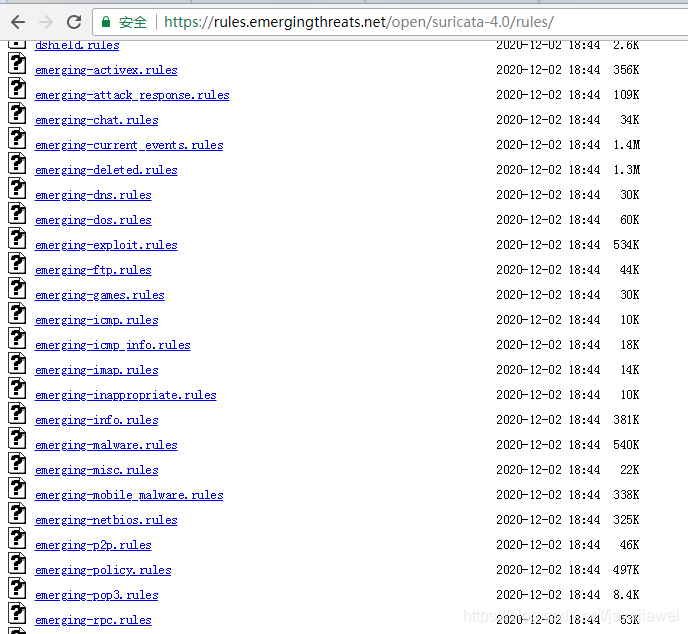Click file icon beside emerging-p2p.rules
Image resolution: width=688 pixels, height=634 pixels.
17,538
